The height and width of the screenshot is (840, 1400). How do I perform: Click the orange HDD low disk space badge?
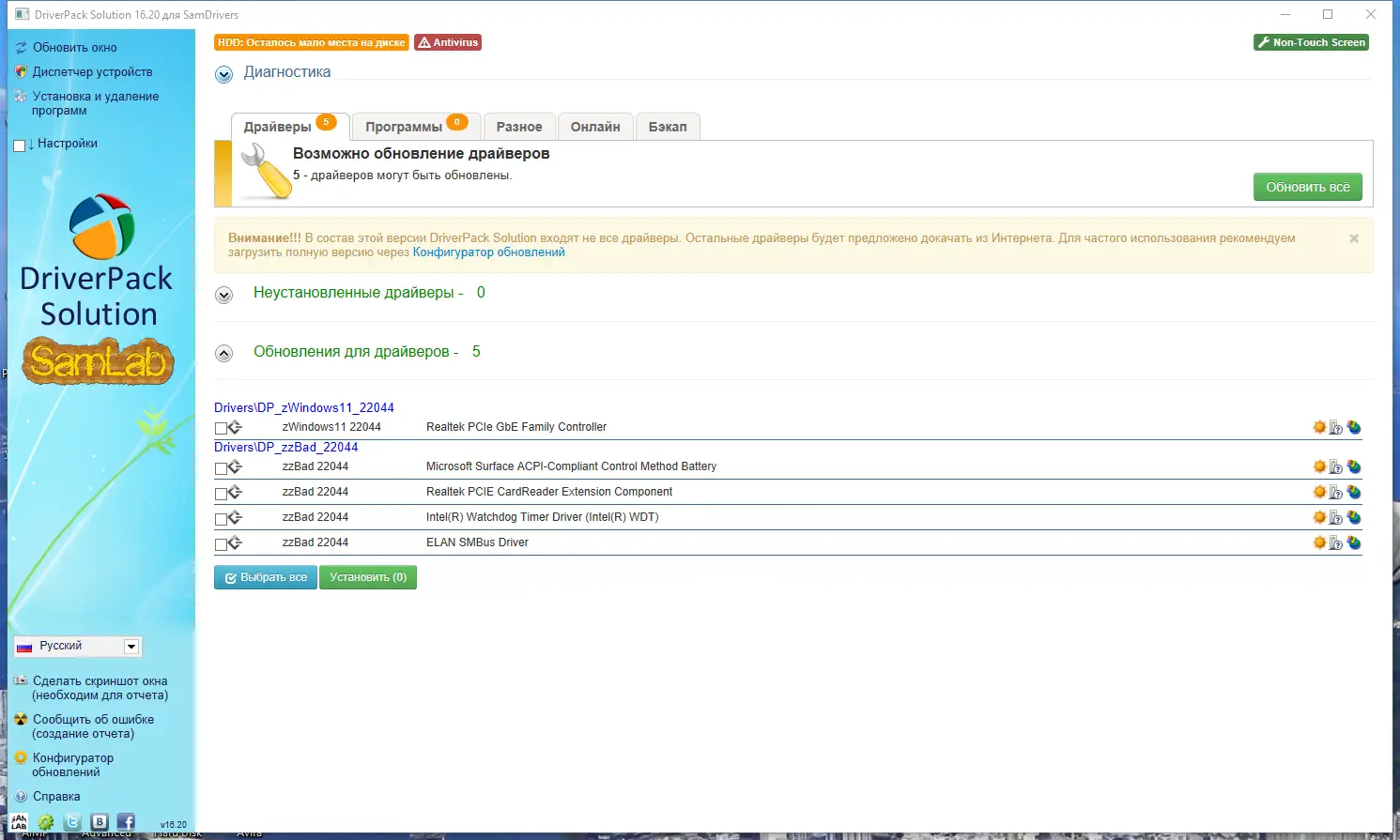pyautogui.click(x=312, y=42)
